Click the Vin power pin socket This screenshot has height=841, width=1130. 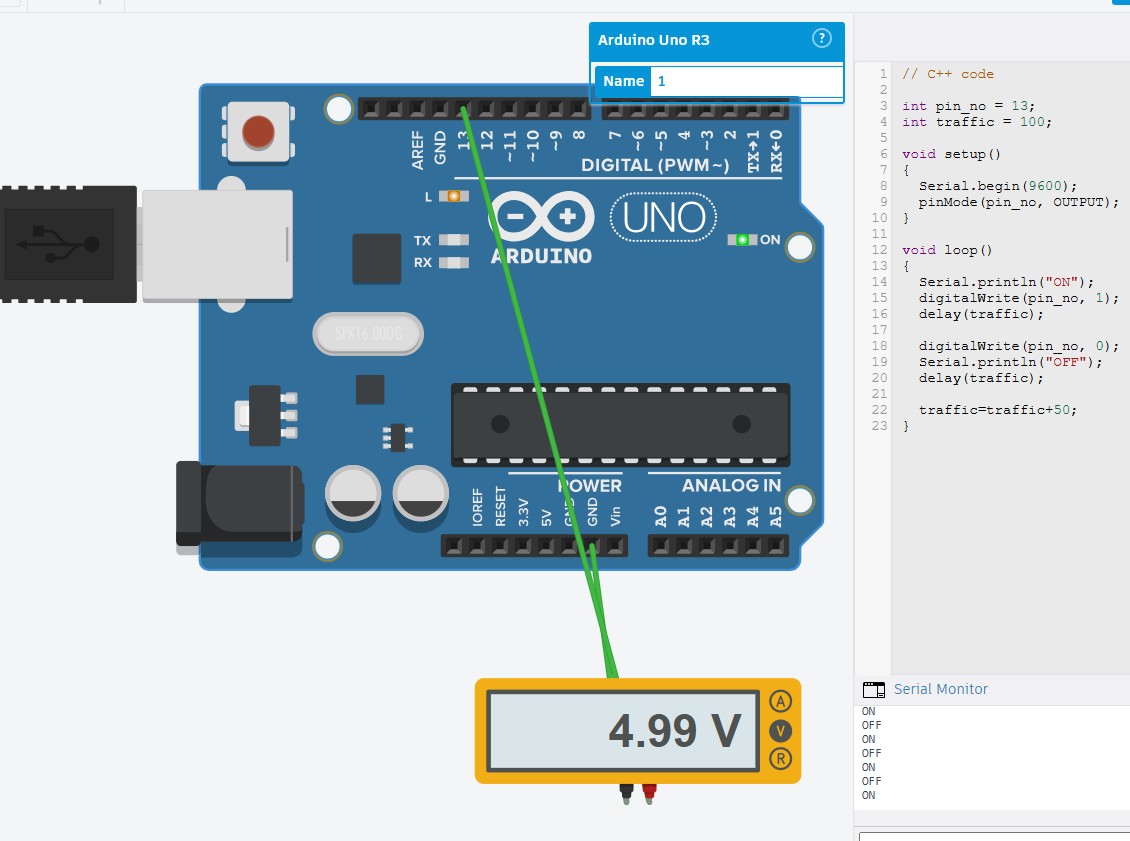[615, 546]
